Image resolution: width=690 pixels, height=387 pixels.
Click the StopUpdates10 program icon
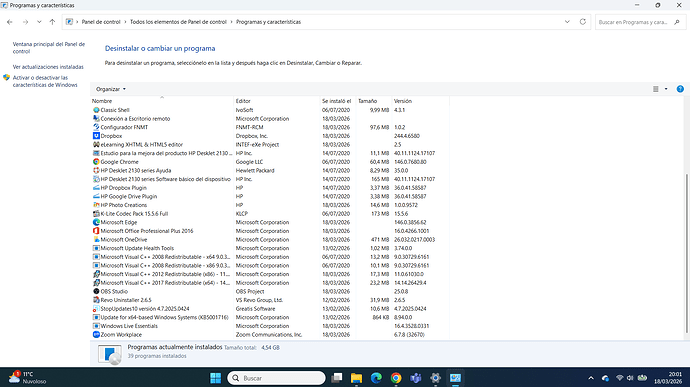click(96, 309)
